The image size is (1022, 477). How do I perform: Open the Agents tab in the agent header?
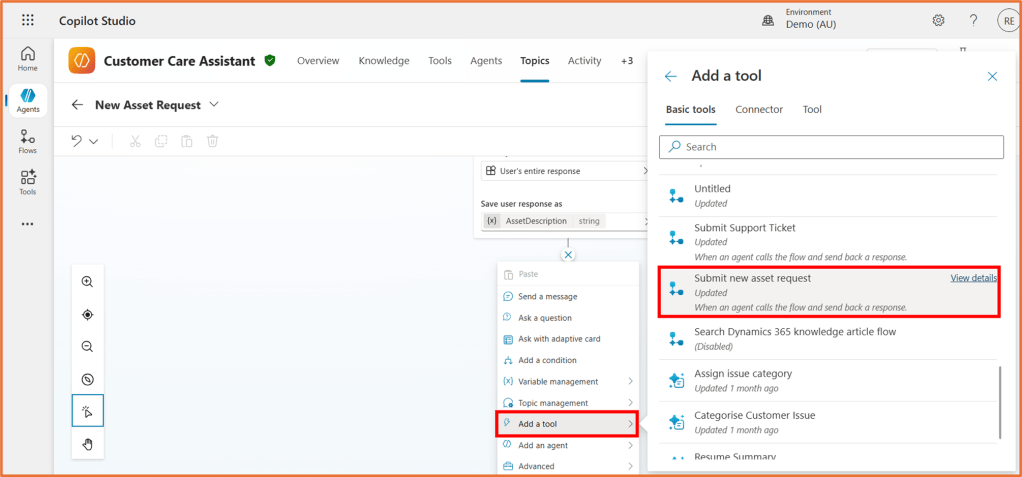(x=486, y=61)
